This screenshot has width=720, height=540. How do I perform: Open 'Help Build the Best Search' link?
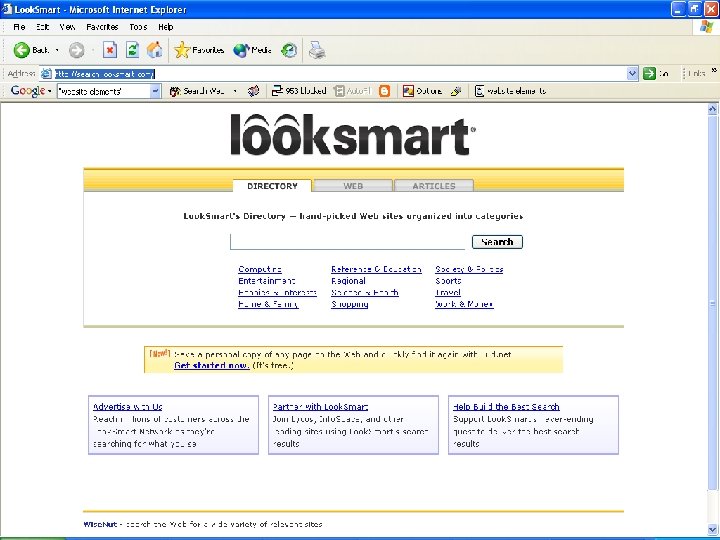[506, 406]
